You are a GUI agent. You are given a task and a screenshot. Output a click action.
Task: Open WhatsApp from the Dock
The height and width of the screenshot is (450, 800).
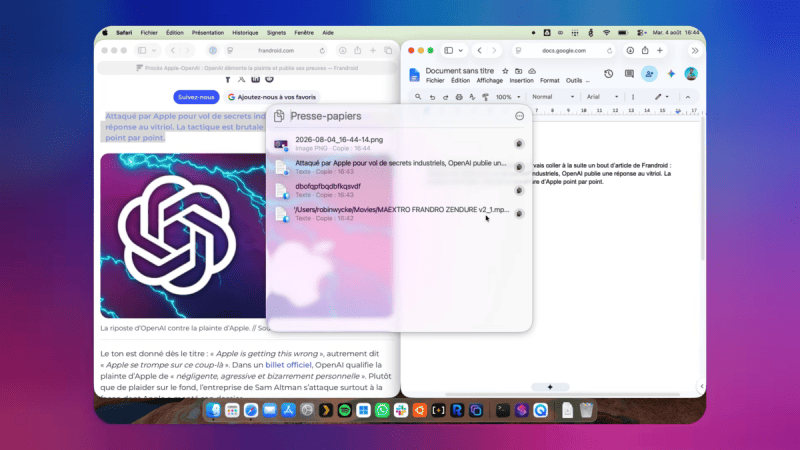(382, 410)
